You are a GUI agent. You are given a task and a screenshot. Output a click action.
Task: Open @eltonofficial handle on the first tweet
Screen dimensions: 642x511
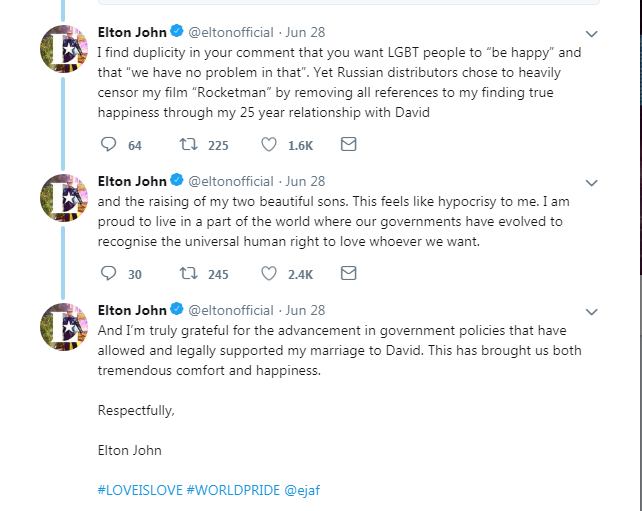[231, 32]
